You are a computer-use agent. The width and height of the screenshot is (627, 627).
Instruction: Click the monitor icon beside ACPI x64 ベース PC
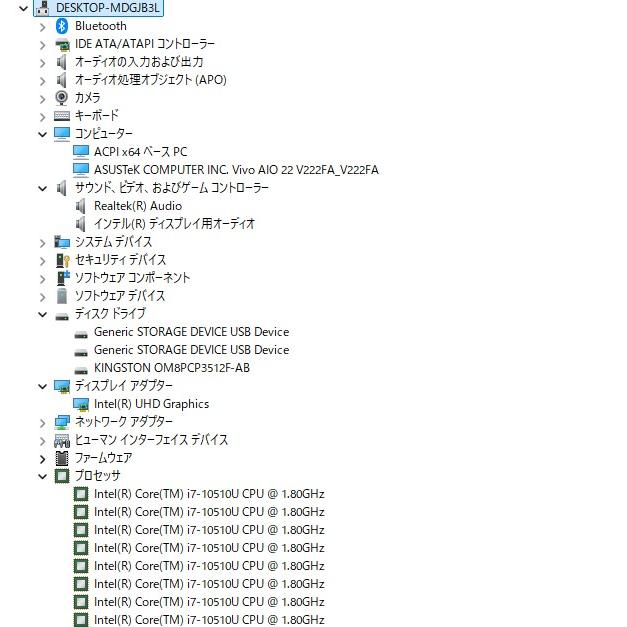pos(81,152)
